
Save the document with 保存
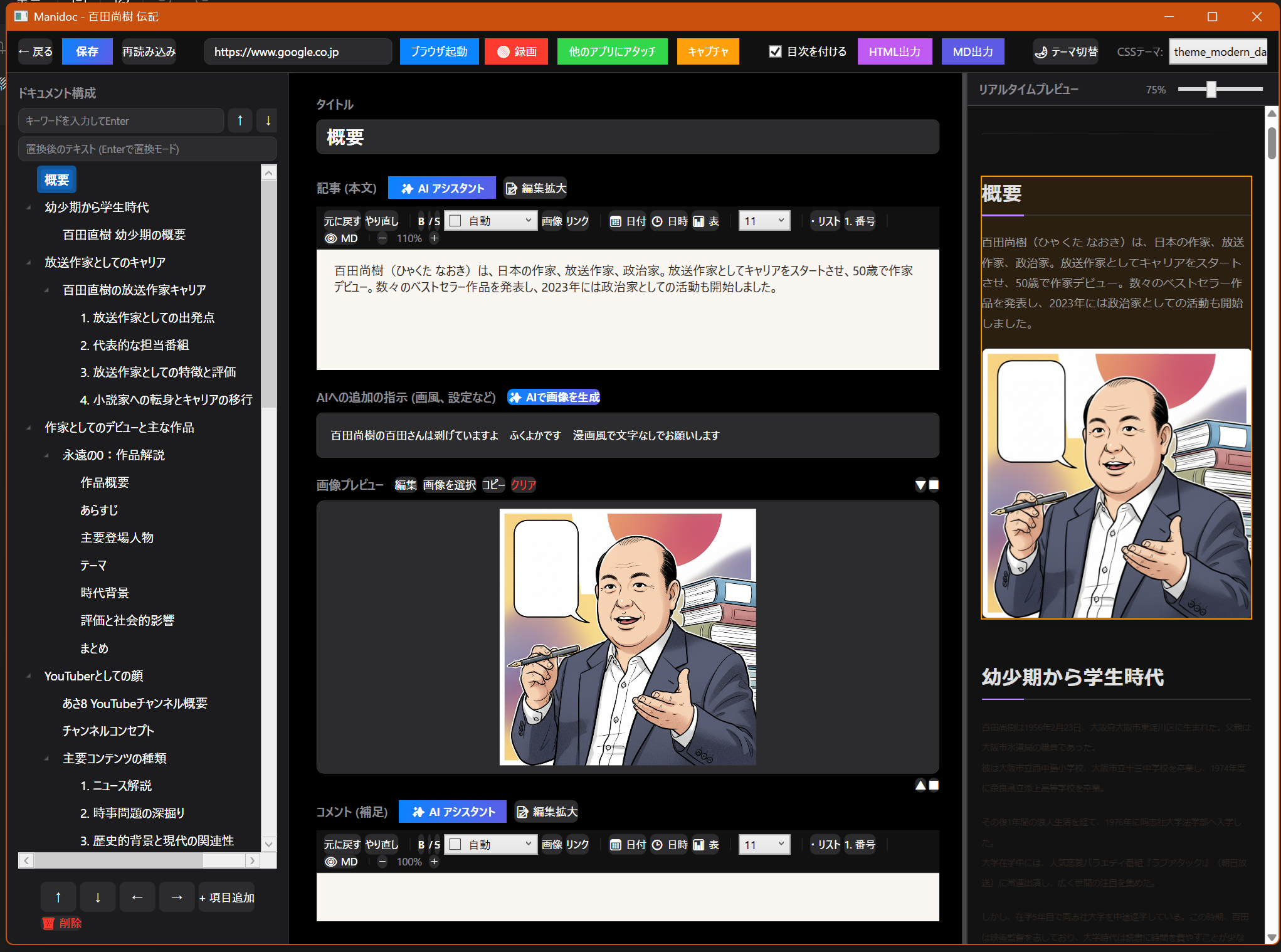[x=87, y=51]
